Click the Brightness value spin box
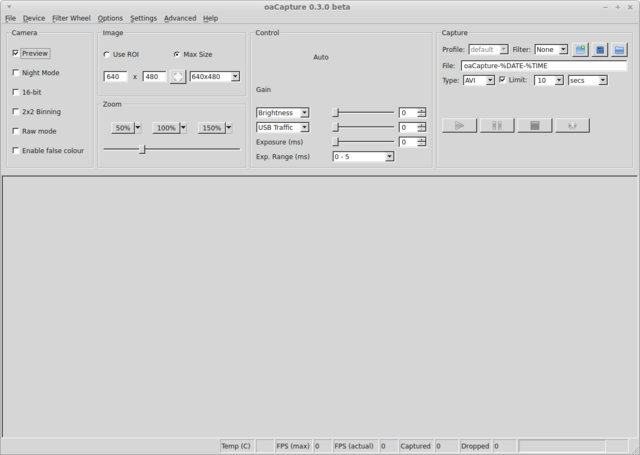The width and height of the screenshot is (640, 455). point(413,113)
